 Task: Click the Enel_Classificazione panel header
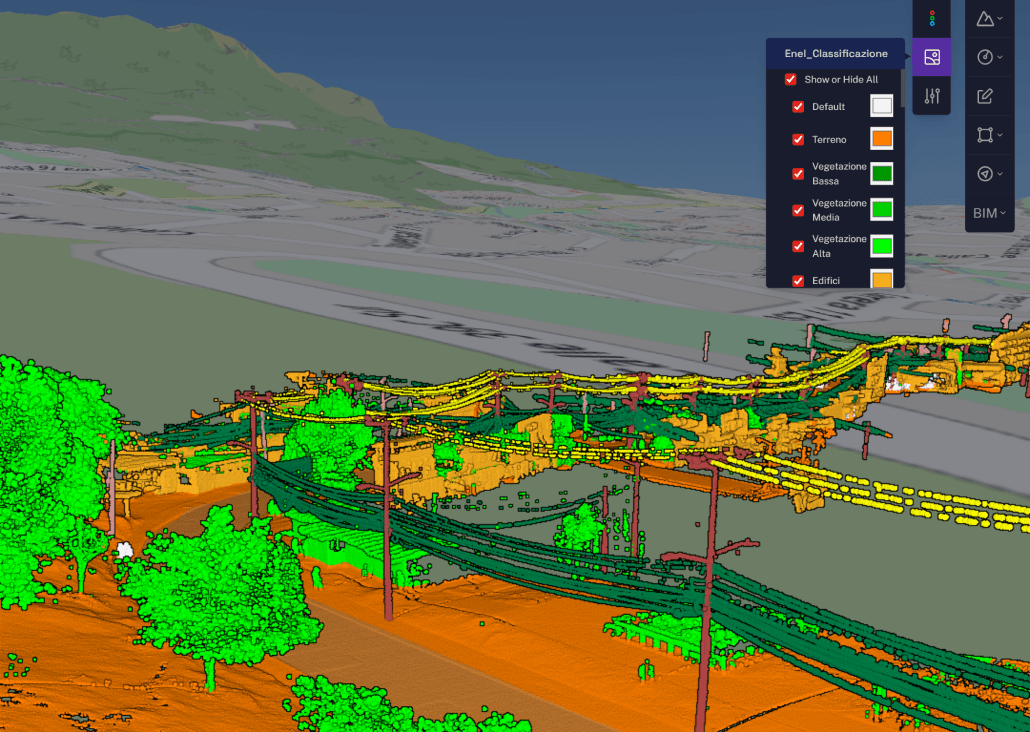point(835,54)
